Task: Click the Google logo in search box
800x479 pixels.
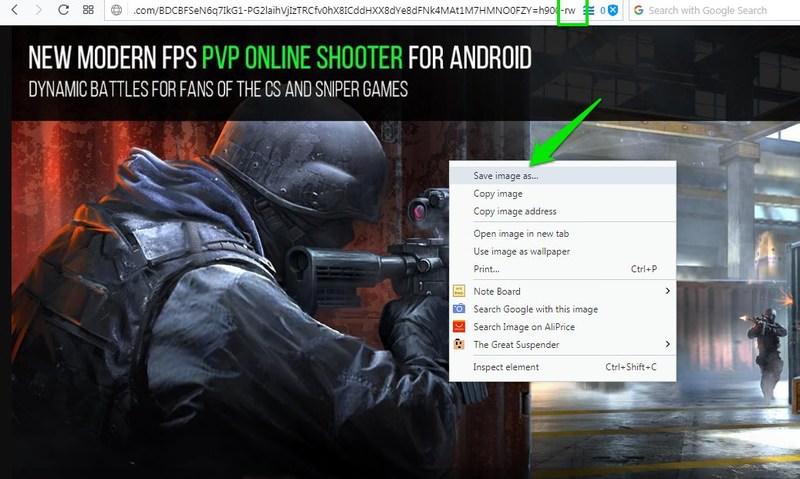Action: (638, 10)
